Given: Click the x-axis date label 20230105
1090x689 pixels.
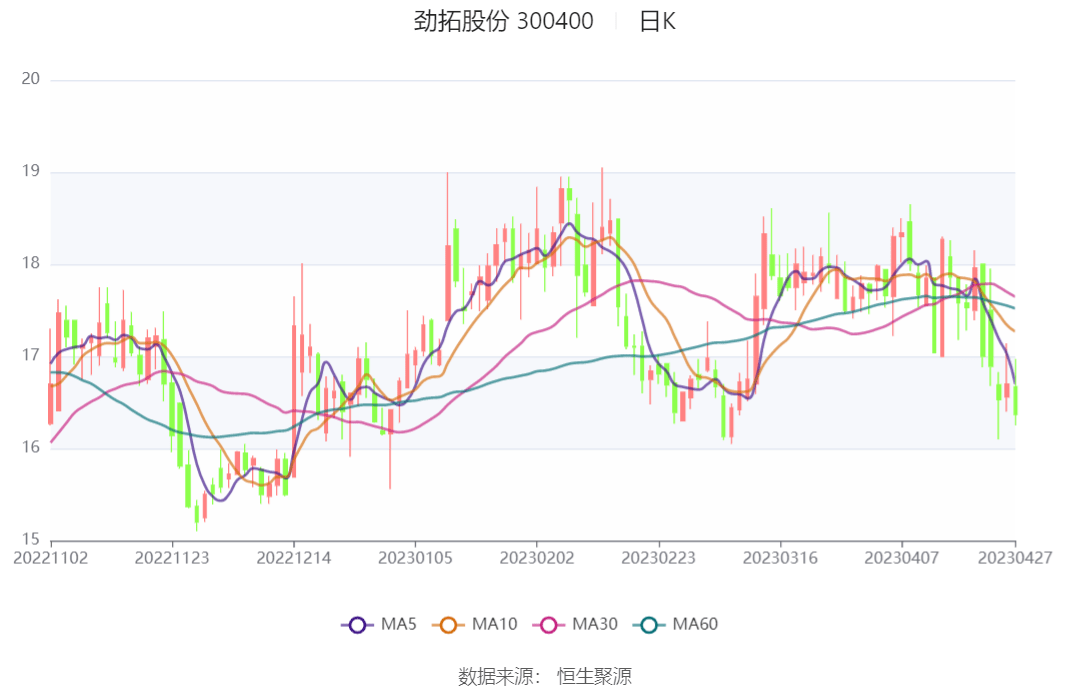Looking at the screenshot, I should pos(415,558).
